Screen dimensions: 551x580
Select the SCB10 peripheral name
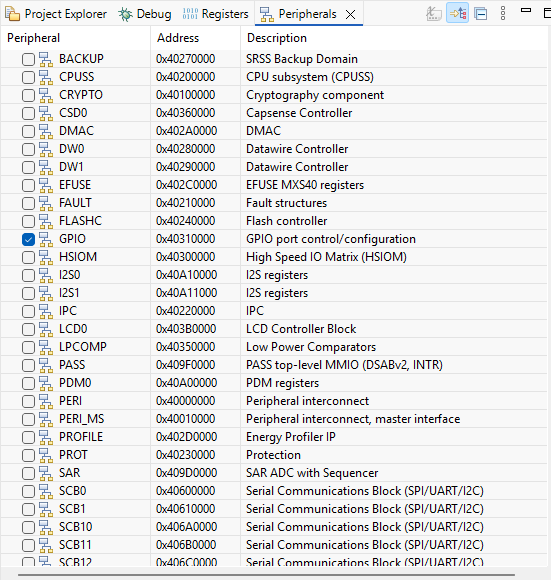click(x=76, y=527)
